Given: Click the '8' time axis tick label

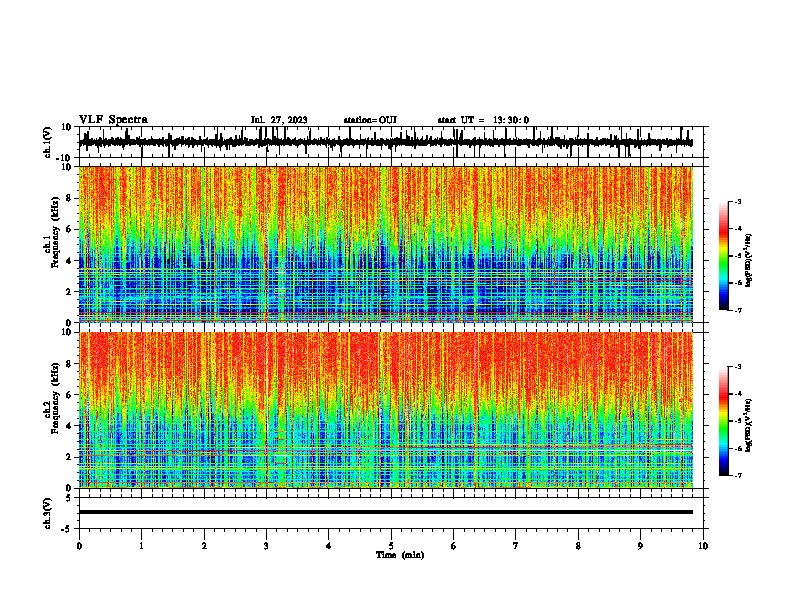Looking at the screenshot, I should click(578, 546).
